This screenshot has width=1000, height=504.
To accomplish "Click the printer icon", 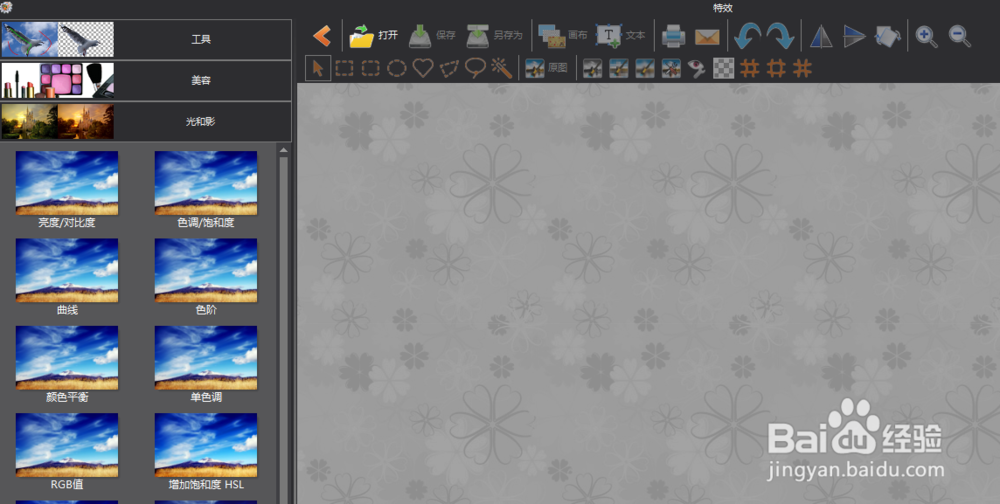I will click(673, 36).
